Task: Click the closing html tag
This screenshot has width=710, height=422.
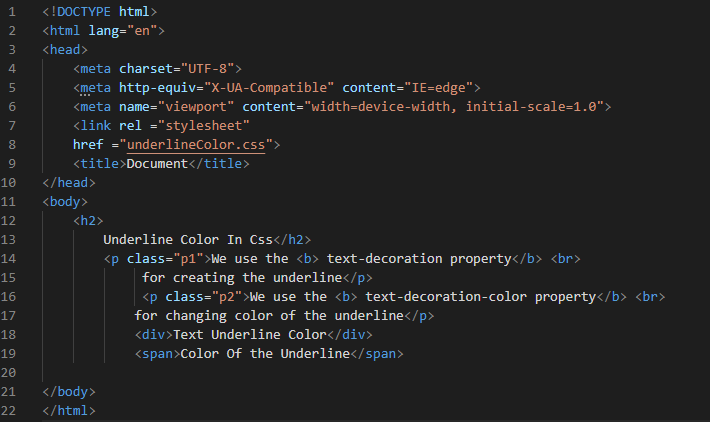Action: (x=69, y=411)
